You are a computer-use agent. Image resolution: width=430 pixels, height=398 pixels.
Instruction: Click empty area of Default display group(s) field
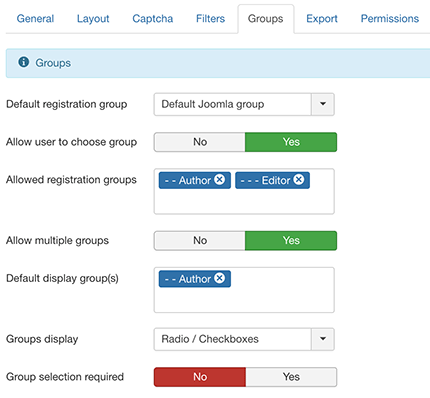coord(244,300)
